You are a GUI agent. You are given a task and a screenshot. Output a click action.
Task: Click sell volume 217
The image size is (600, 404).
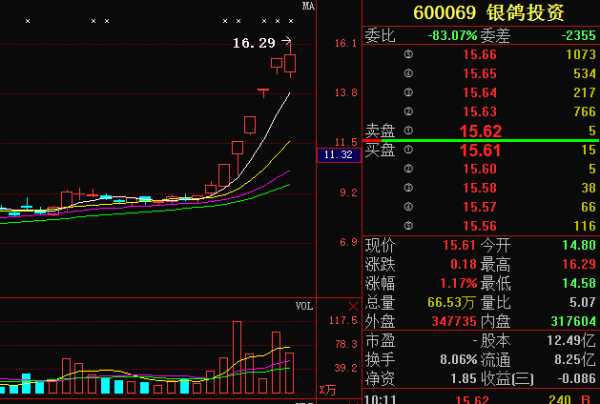[x=585, y=93]
